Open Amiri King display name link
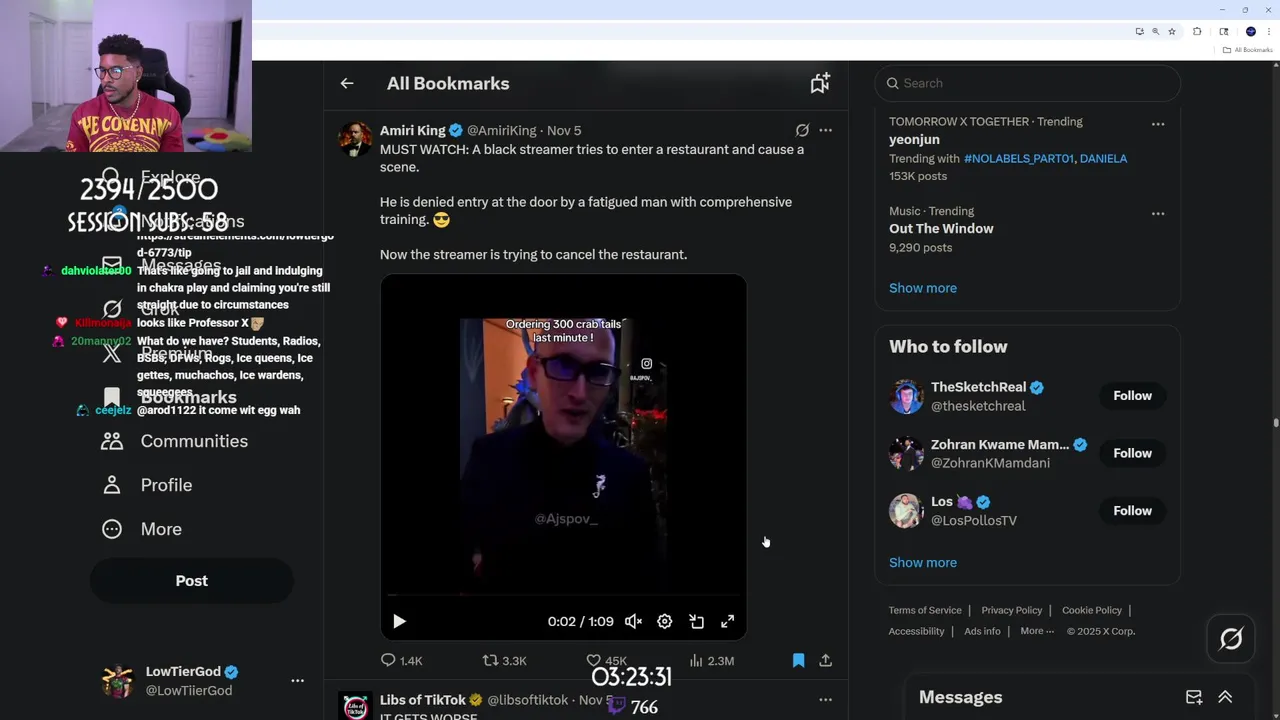This screenshot has height=720, width=1280. point(412,130)
